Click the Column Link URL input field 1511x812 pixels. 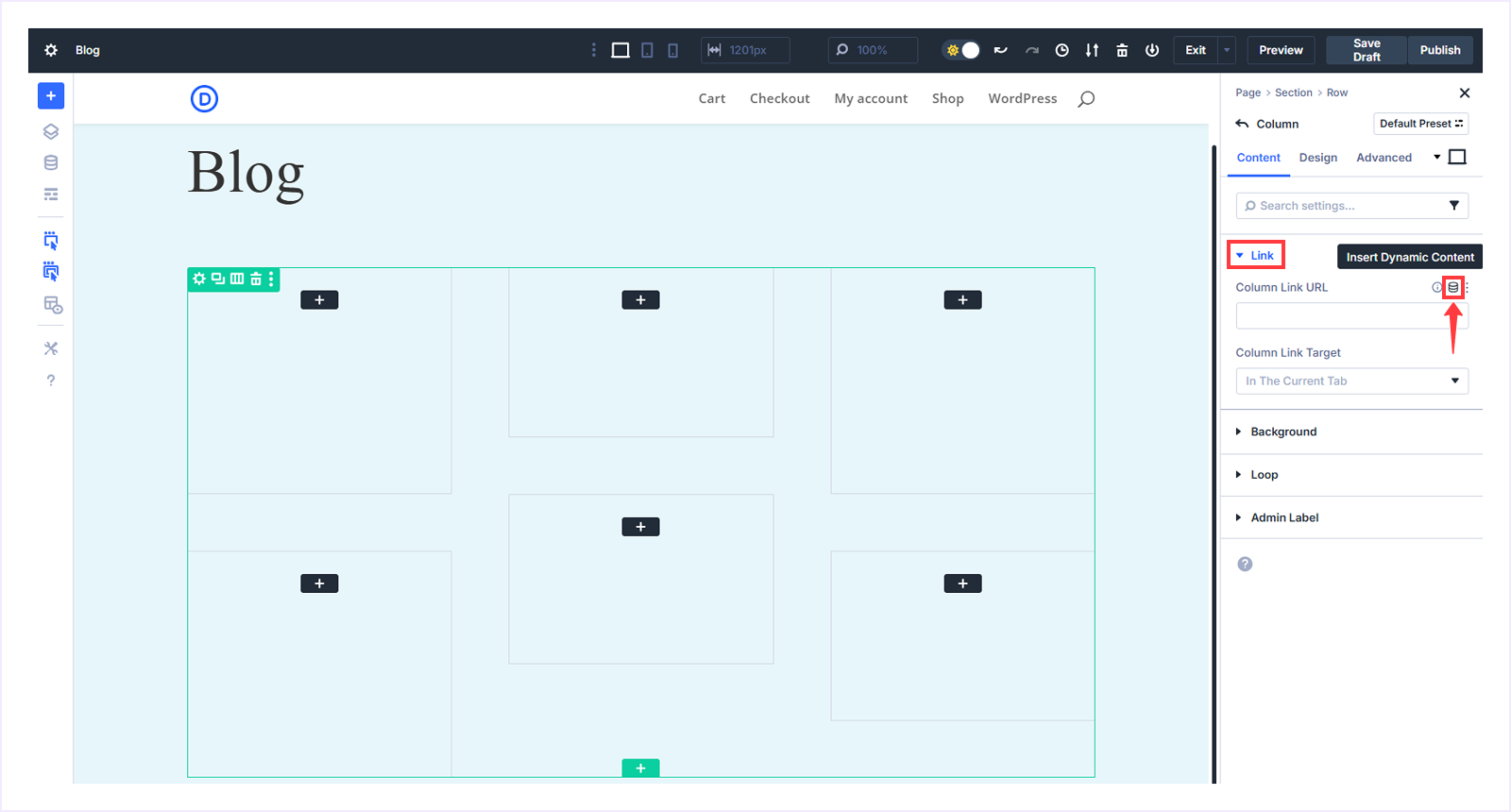[1351, 315]
